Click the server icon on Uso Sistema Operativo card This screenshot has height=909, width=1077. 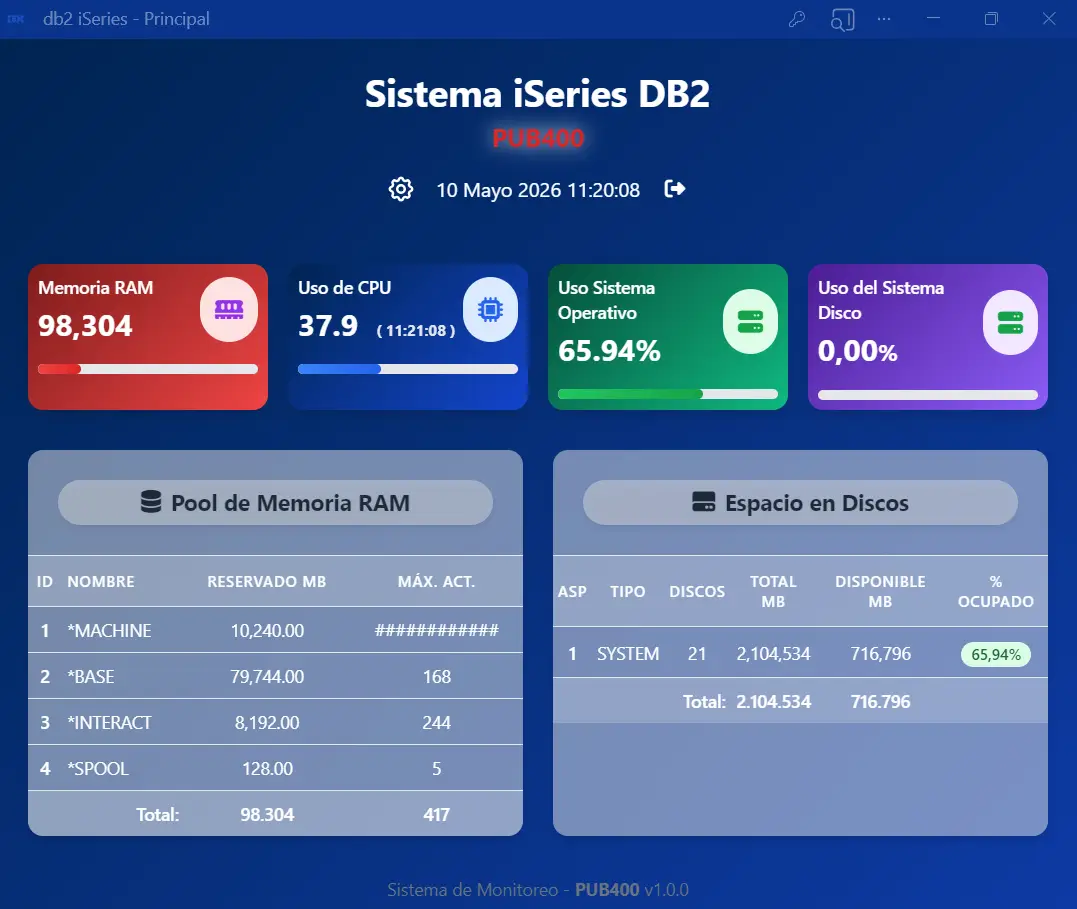(x=750, y=322)
